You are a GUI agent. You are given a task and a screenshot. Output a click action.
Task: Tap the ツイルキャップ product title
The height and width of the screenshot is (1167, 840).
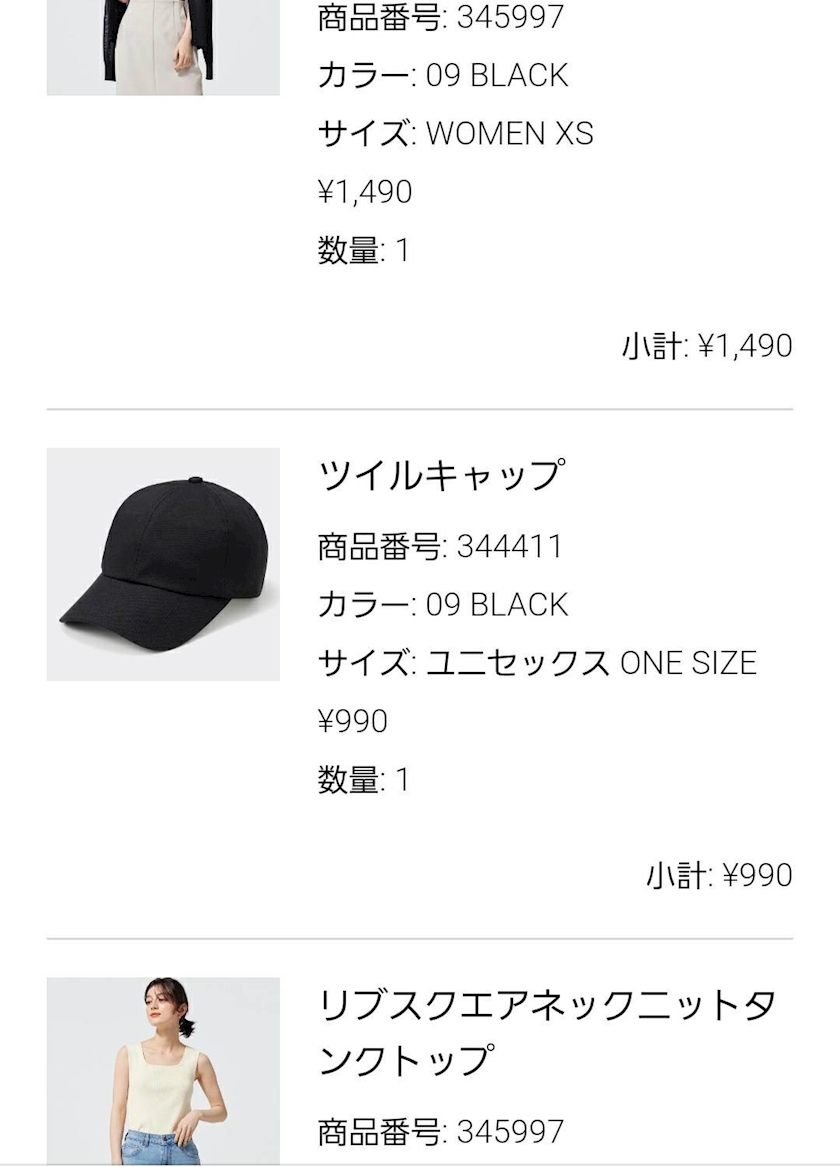tap(440, 475)
